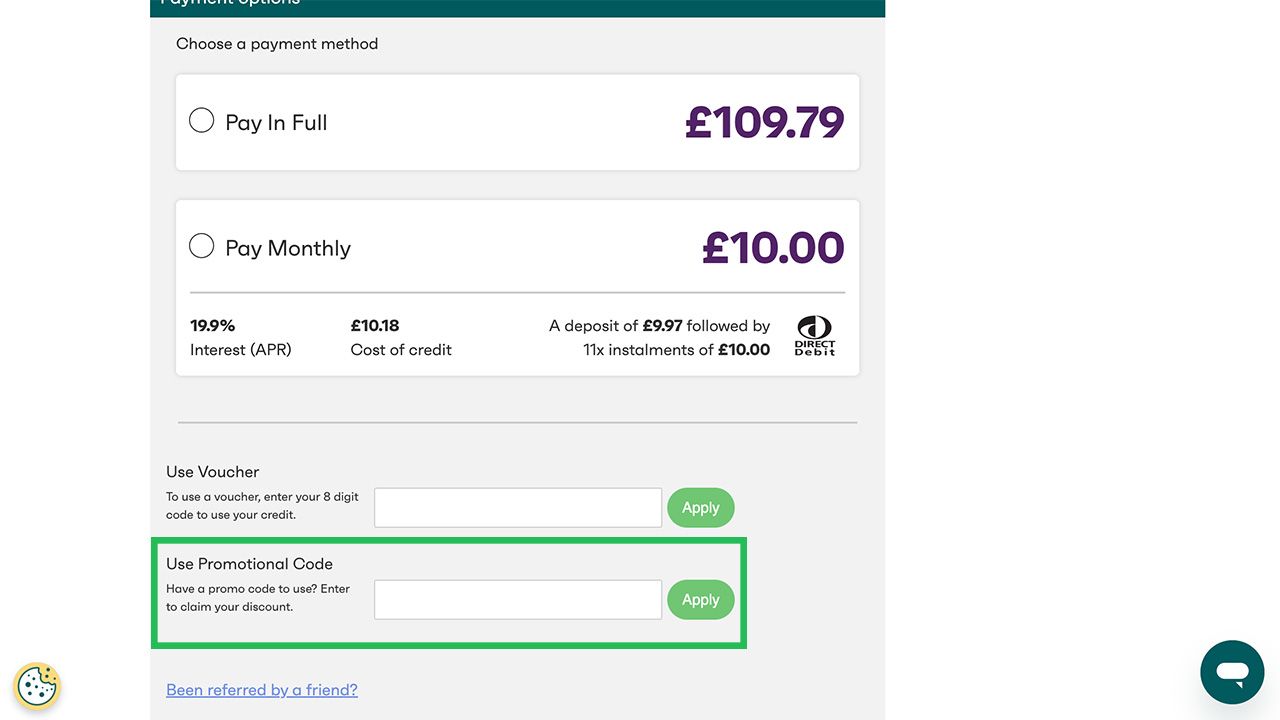Click the 'Pay Monthly' label text
Viewport: 1280px width, 720px height.
click(x=288, y=248)
